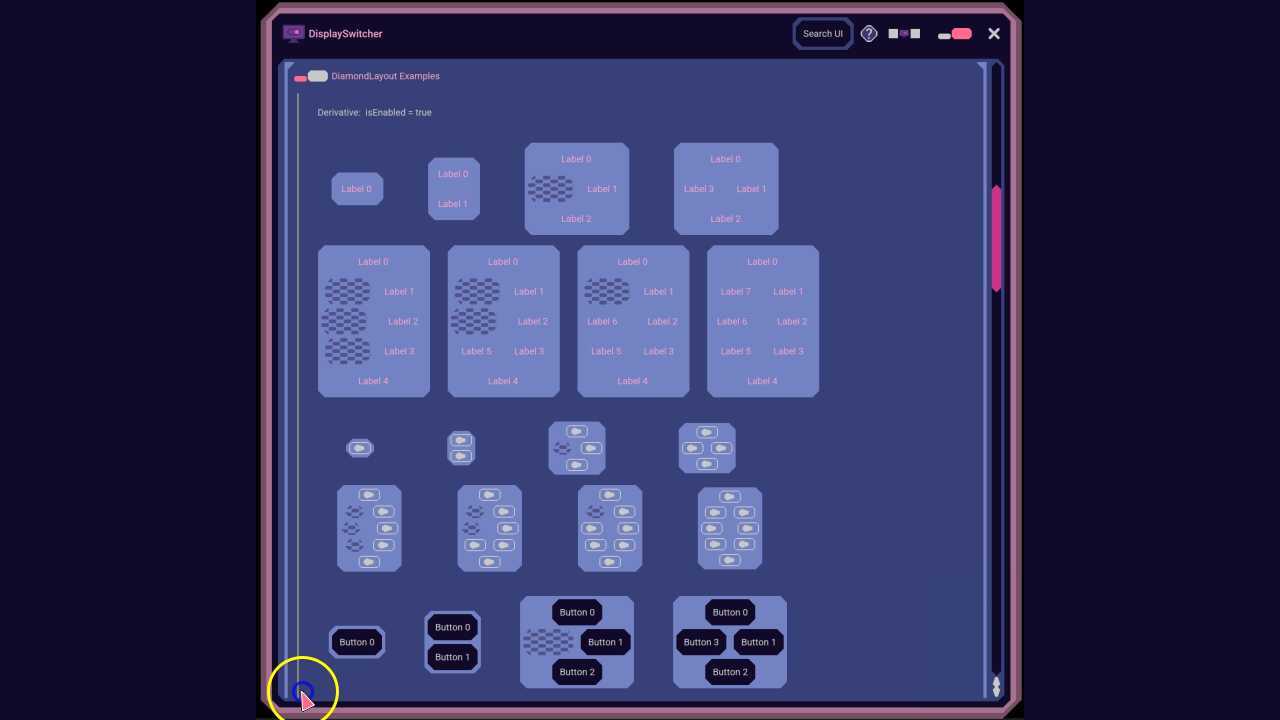Image resolution: width=1280 pixels, height=720 pixels.
Task: Toggle the DiamondLayout Examples section switch
Action: click(311, 76)
